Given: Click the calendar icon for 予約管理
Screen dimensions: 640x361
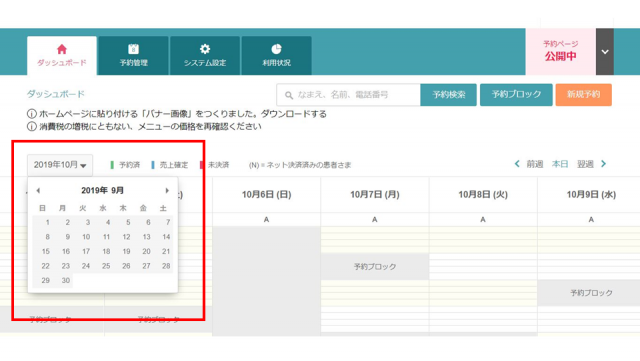Looking at the screenshot, I should tap(133, 49).
